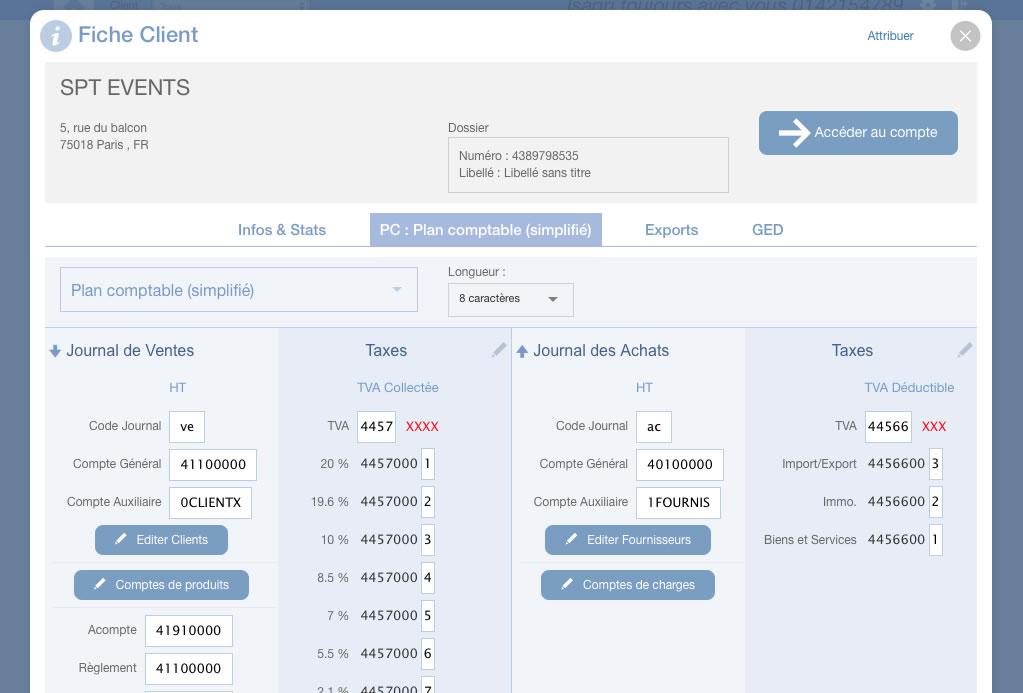Click Accéder au compte button

click(x=858, y=132)
